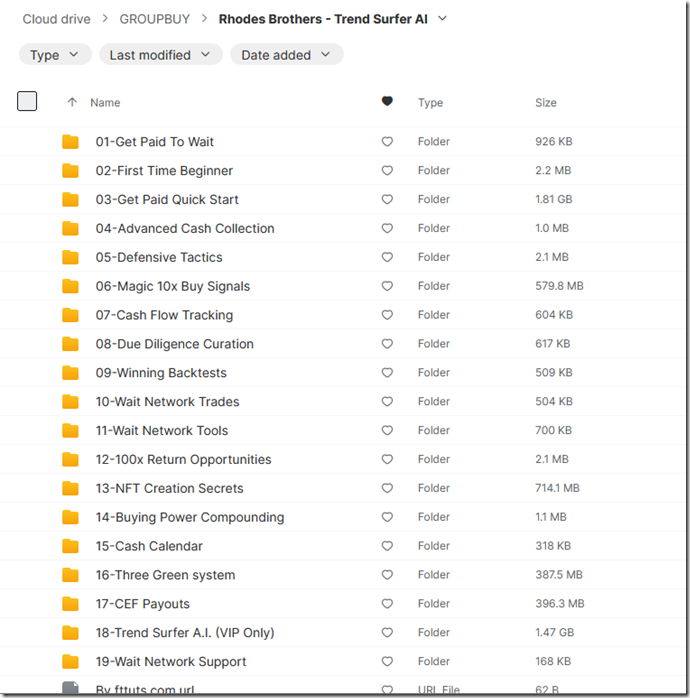The image size is (690, 698).
Task: Click the favorites heart icon in column header
Action: pyautogui.click(x=387, y=102)
